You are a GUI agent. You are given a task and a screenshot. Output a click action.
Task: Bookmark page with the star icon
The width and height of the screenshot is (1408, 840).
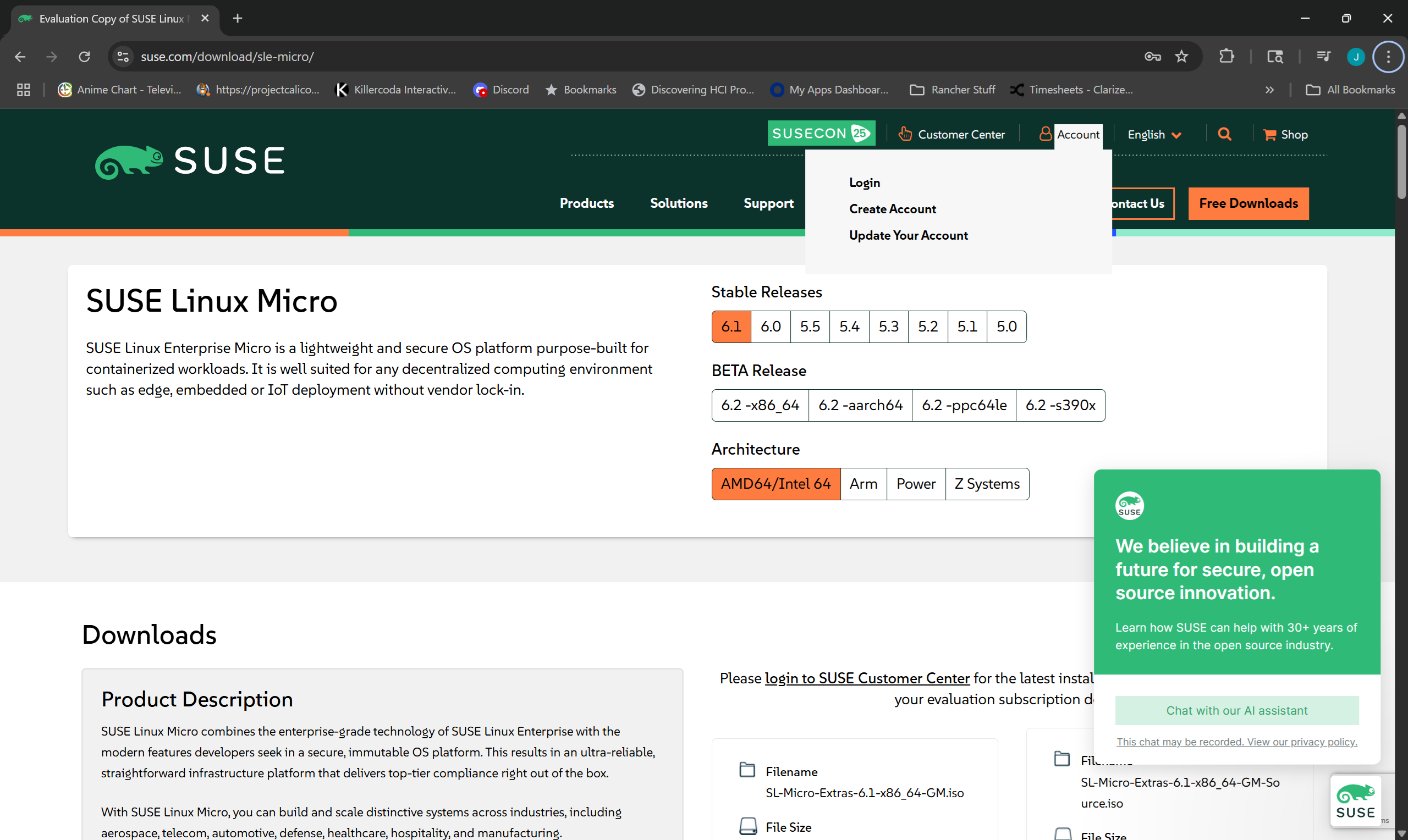tap(1181, 57)
